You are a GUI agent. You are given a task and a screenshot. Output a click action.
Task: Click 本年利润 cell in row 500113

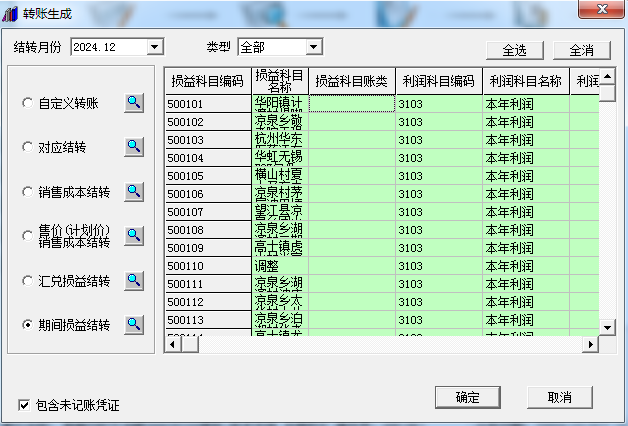(526, 320)
